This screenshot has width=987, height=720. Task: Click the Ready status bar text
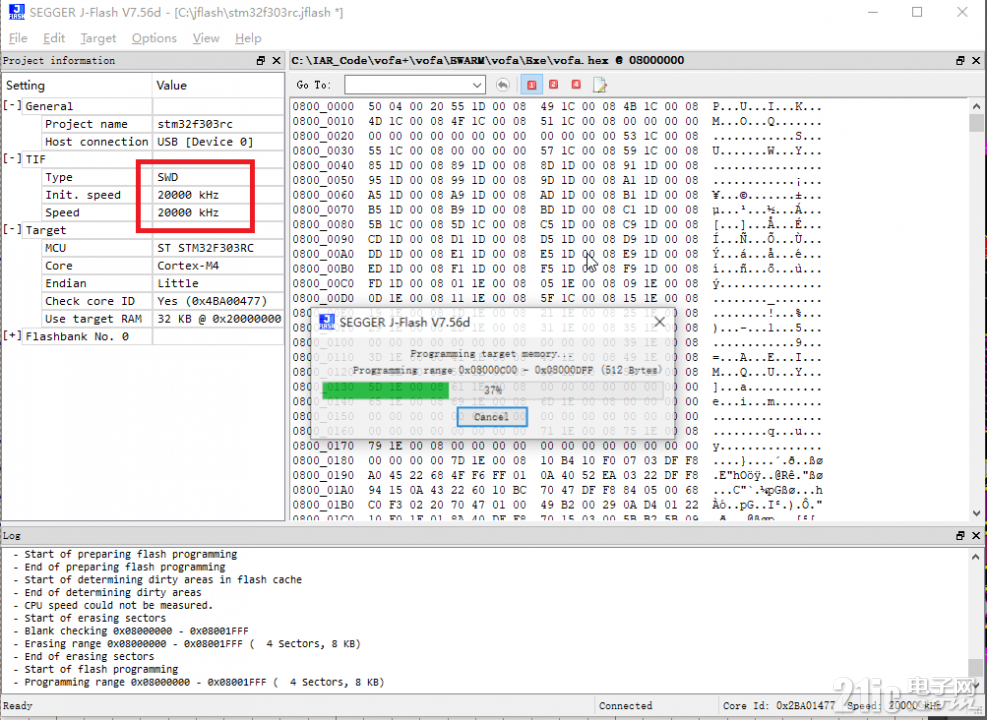pyautogui.click(x=18, y=706)
